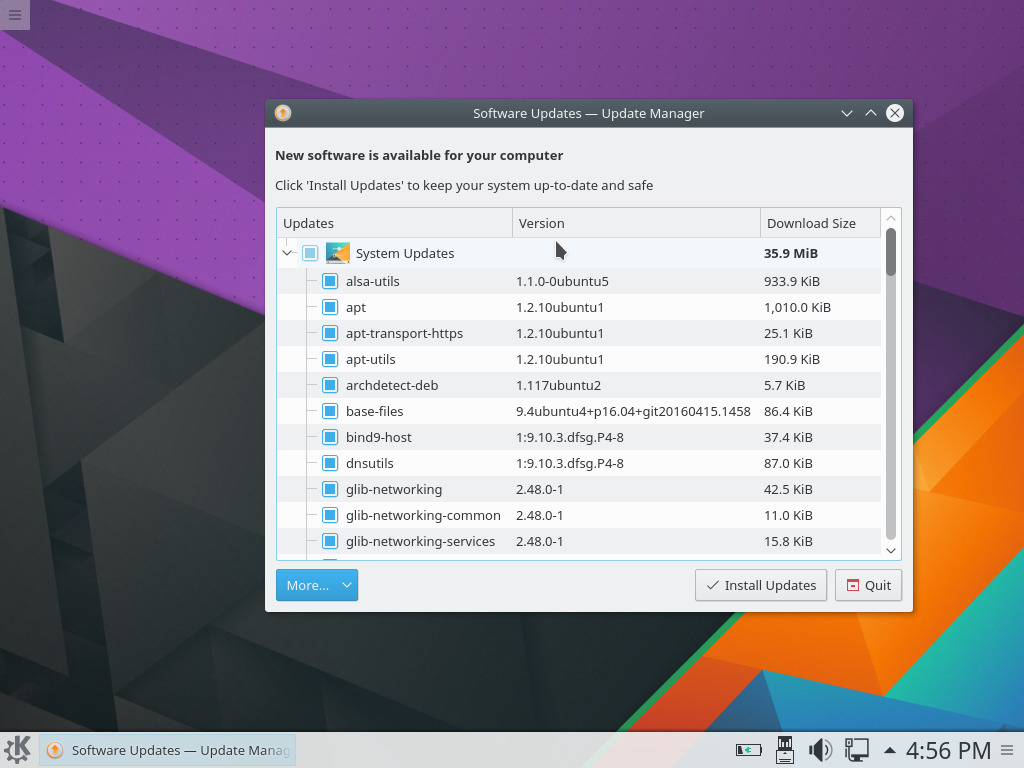Image resolution: width=1024 pixels, height=768 pixels.
Task: Click the System Updates category icon
Action: [x=338, y=253]
